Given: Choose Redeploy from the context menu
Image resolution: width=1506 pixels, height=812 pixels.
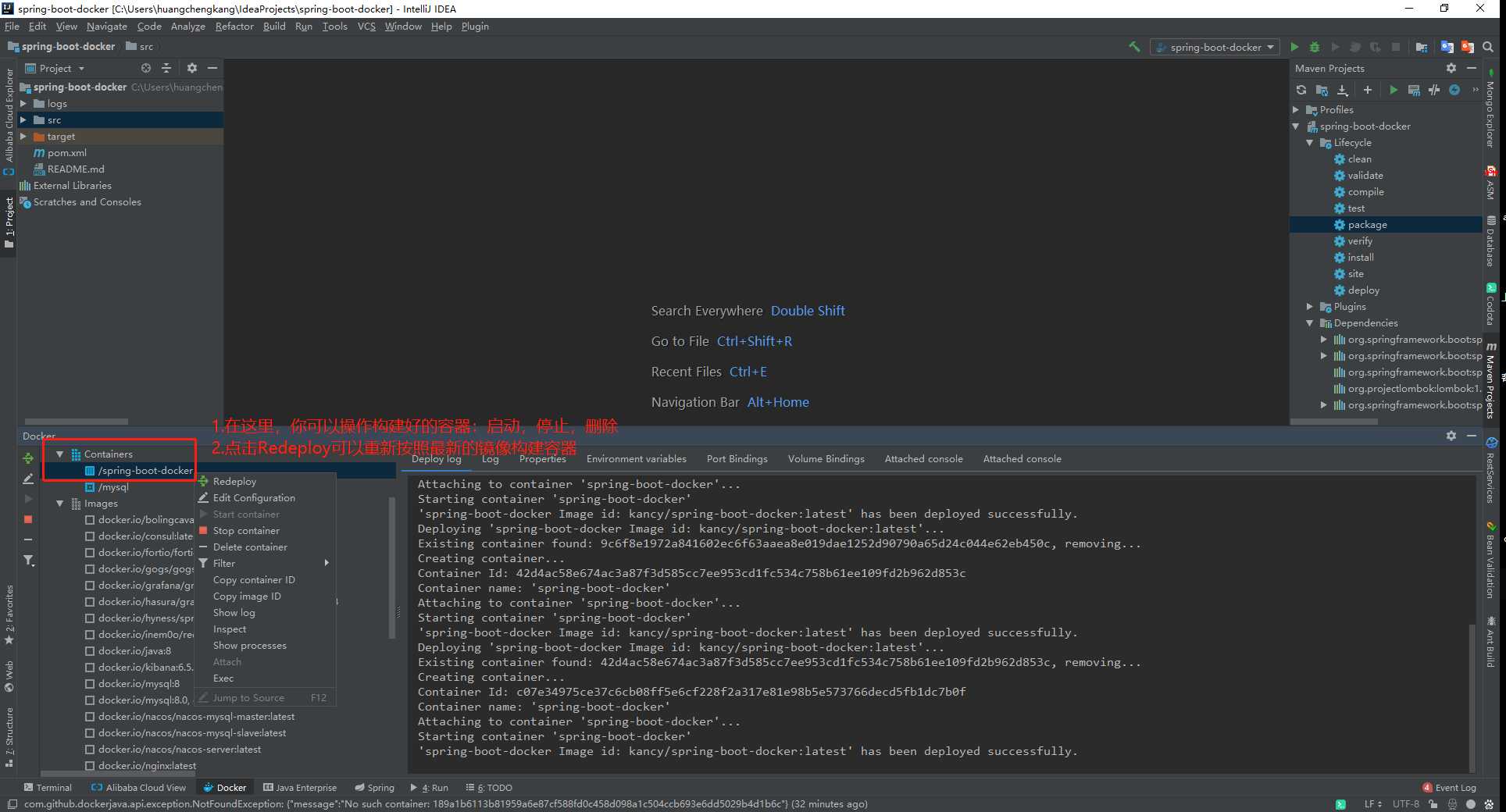Looking at the screenshot, I should [266, 482].
